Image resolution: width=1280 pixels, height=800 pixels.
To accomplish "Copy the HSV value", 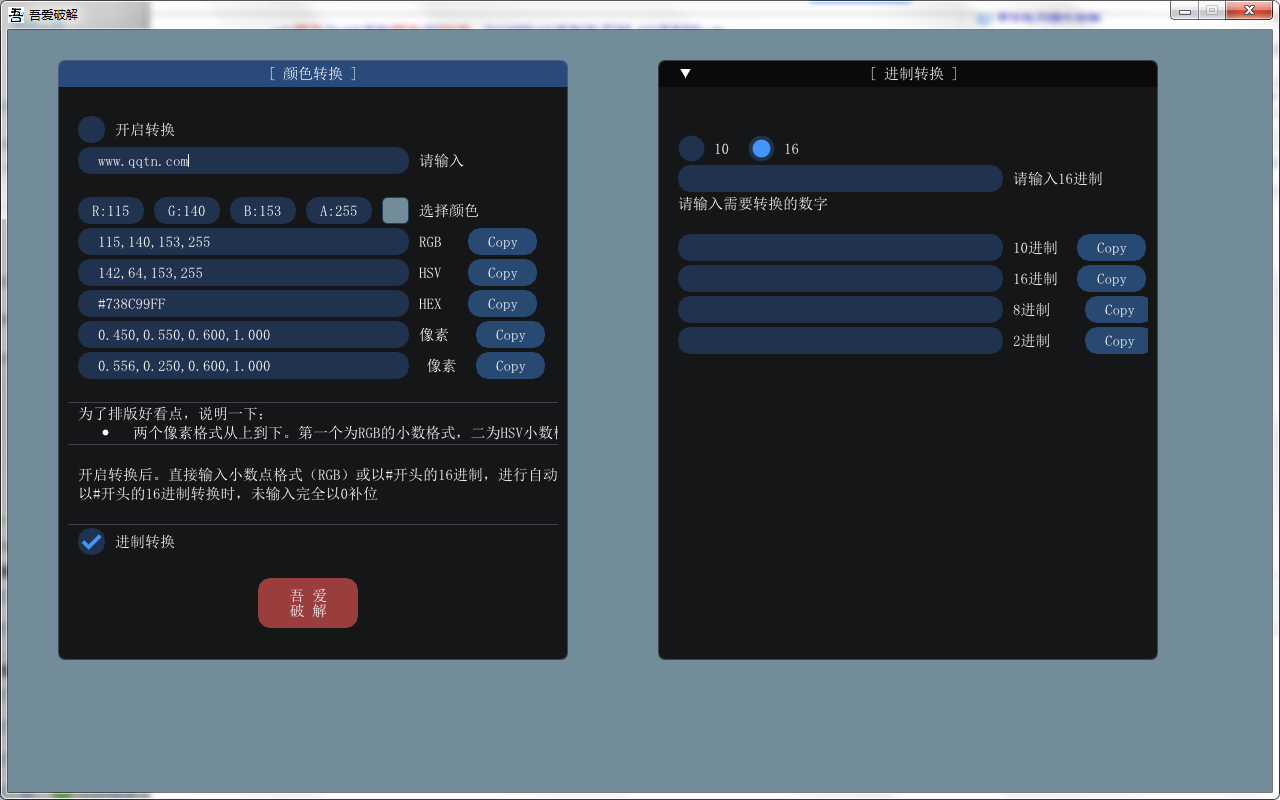I will coord(502,273).
